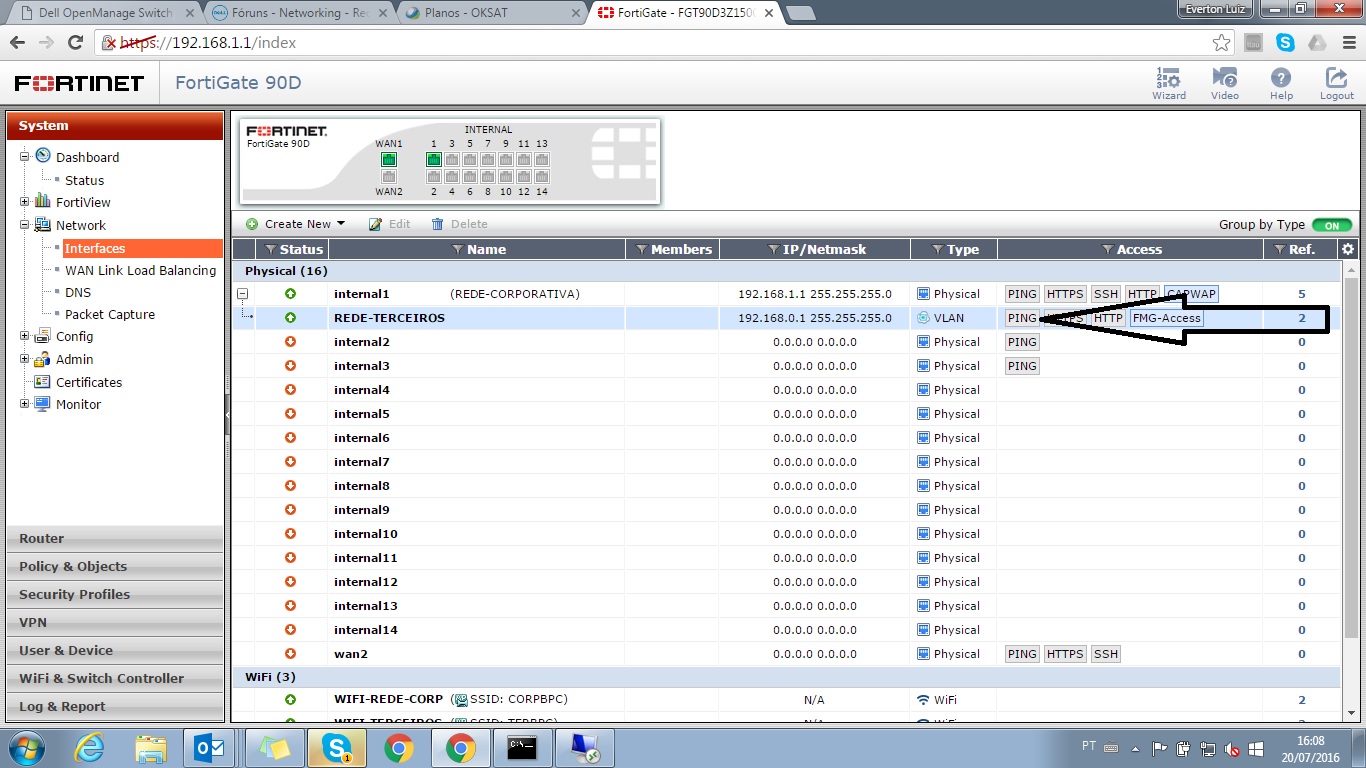Click filter icon in Type column header

coord(937,250)
